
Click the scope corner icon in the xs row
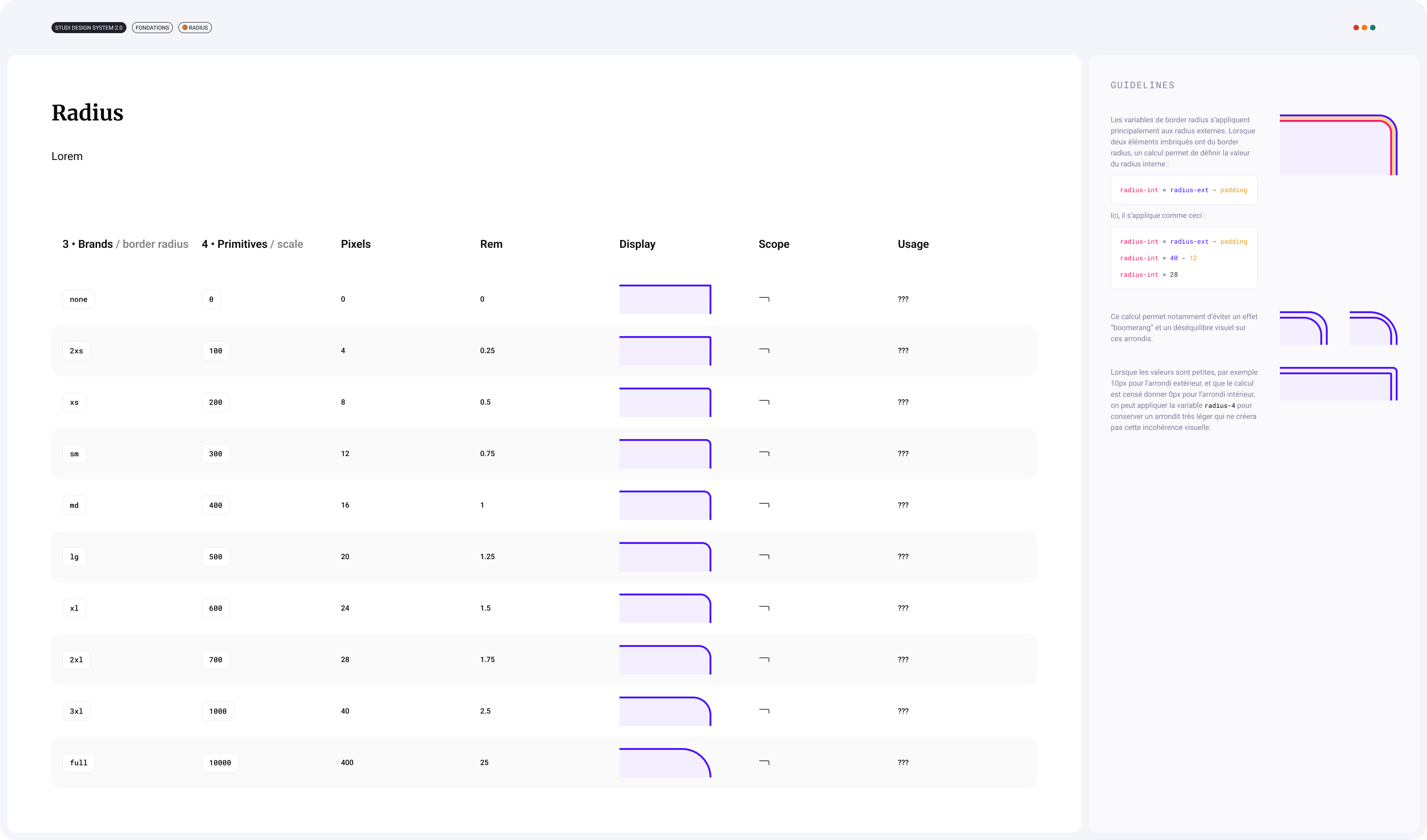click(x=764, y=402)
